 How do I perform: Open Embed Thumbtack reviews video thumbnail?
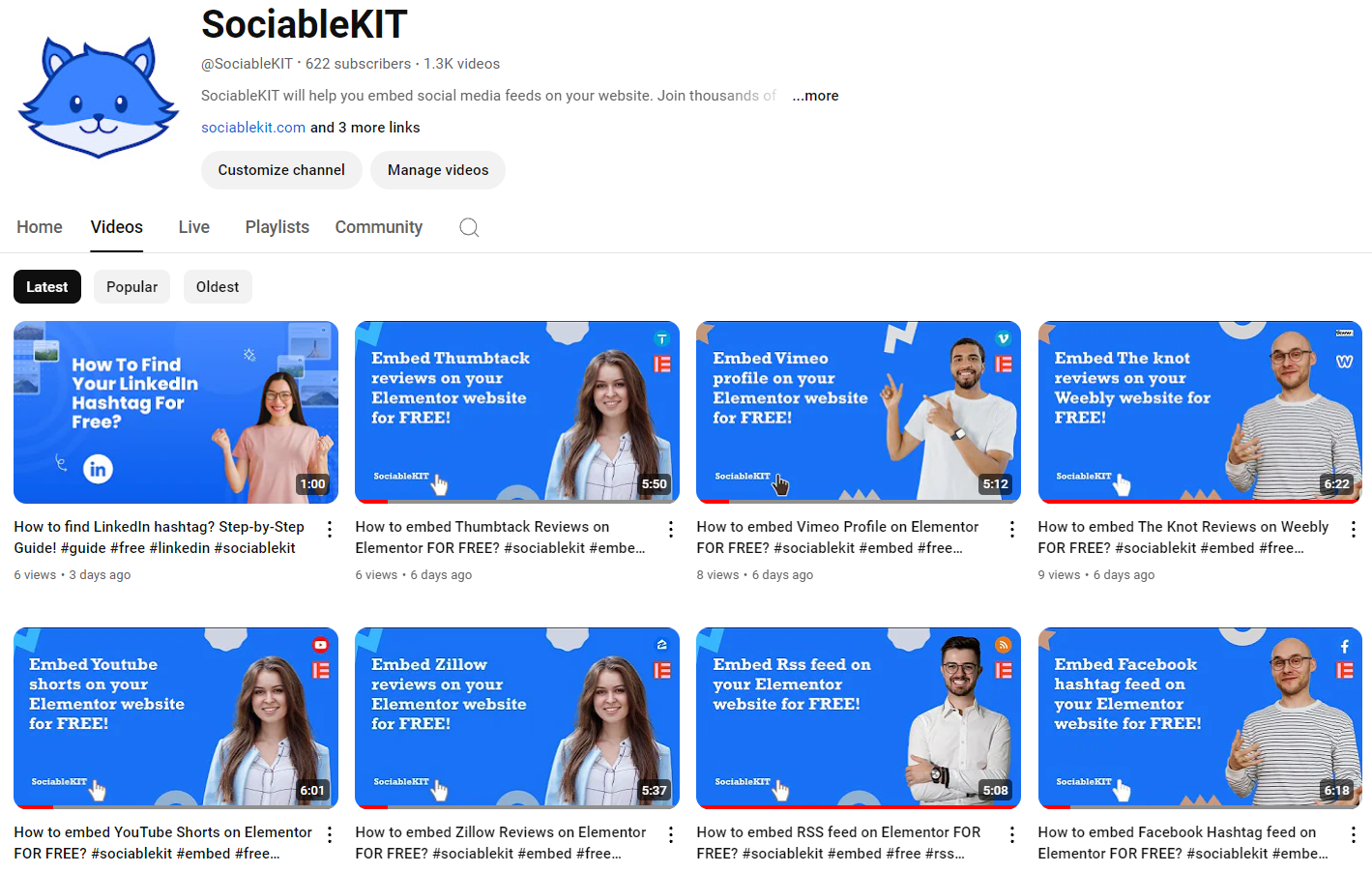click(x=517, y=412)
